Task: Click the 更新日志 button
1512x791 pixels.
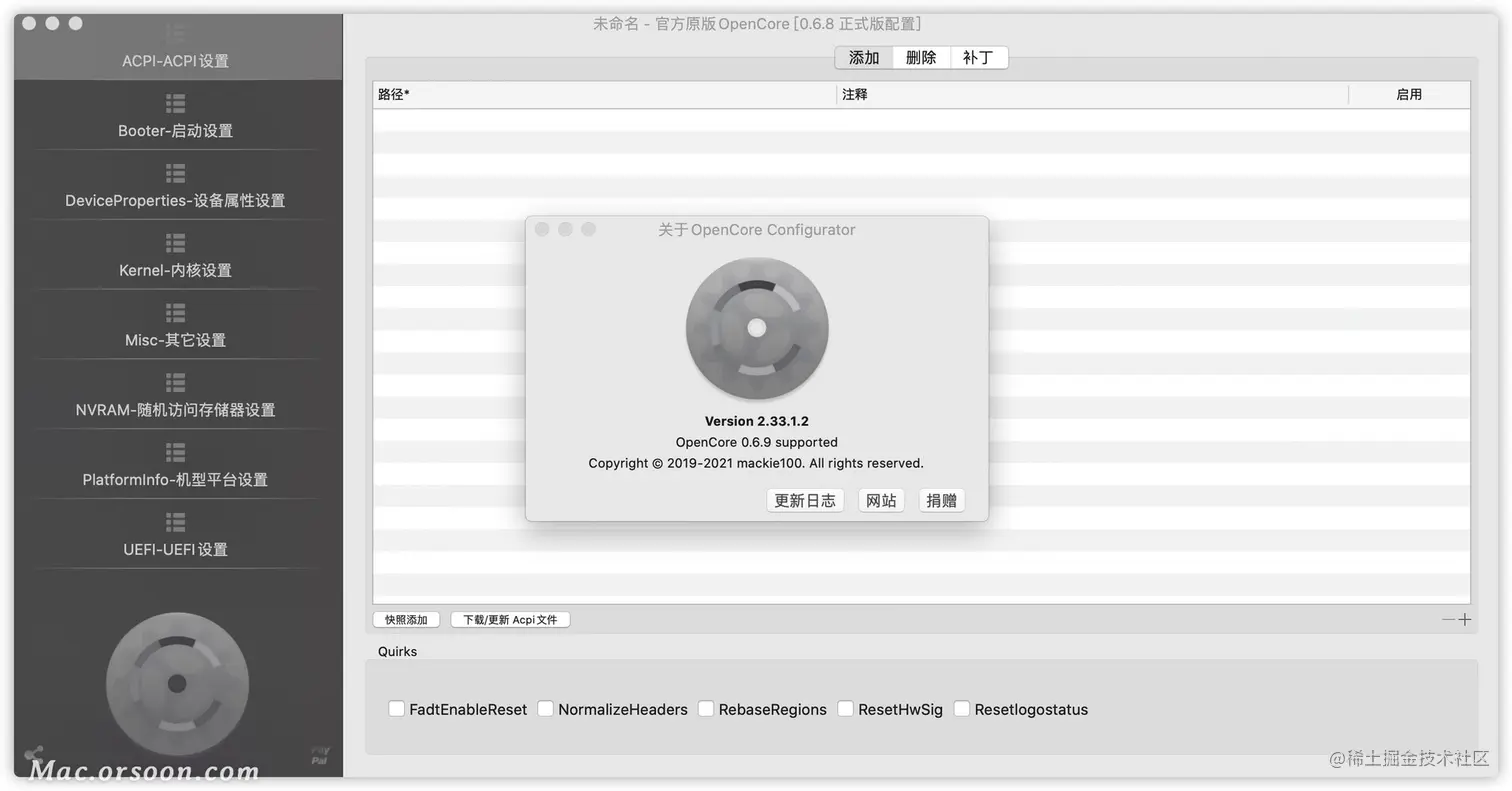Action: [x=805, y=500]
